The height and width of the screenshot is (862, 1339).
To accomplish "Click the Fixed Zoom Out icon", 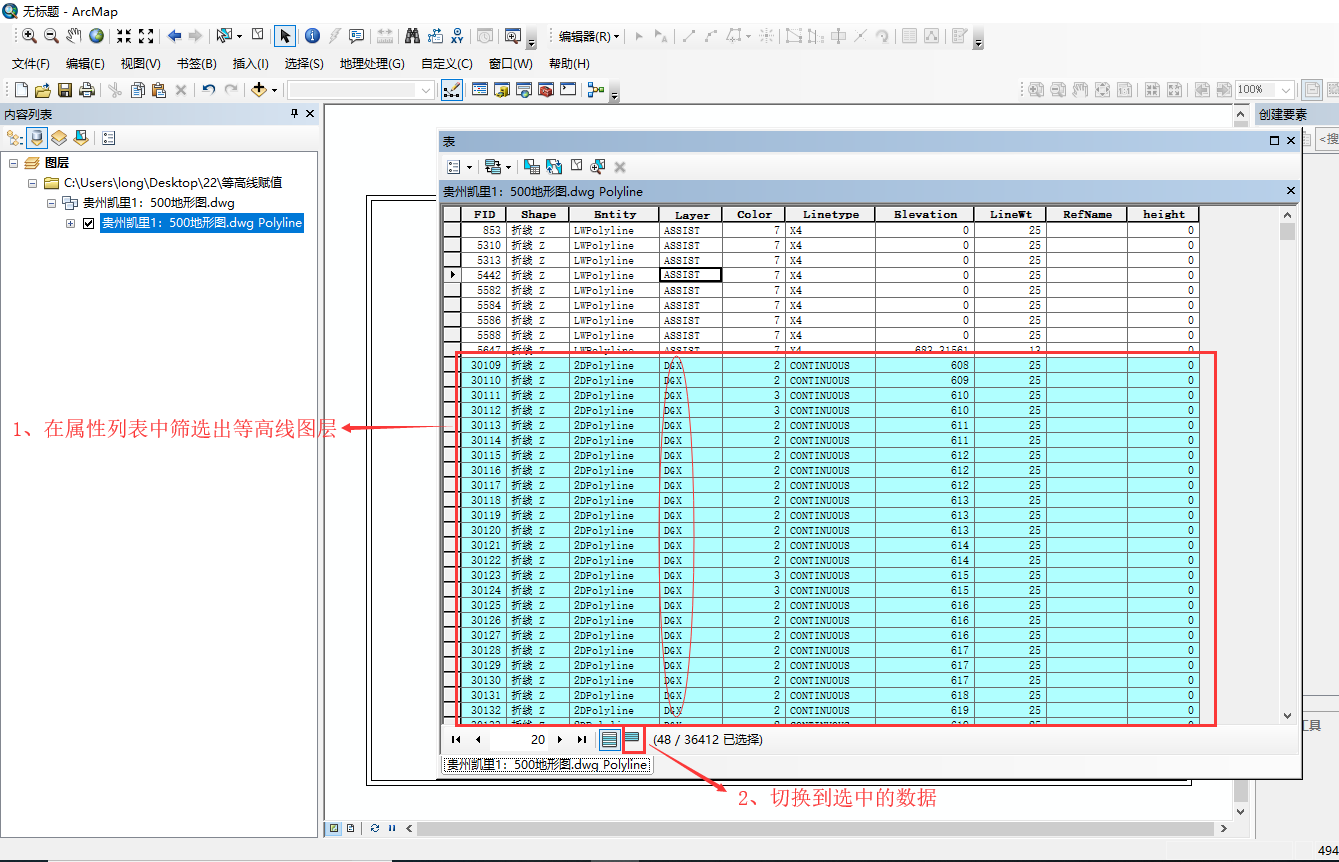I will [146, 36].
